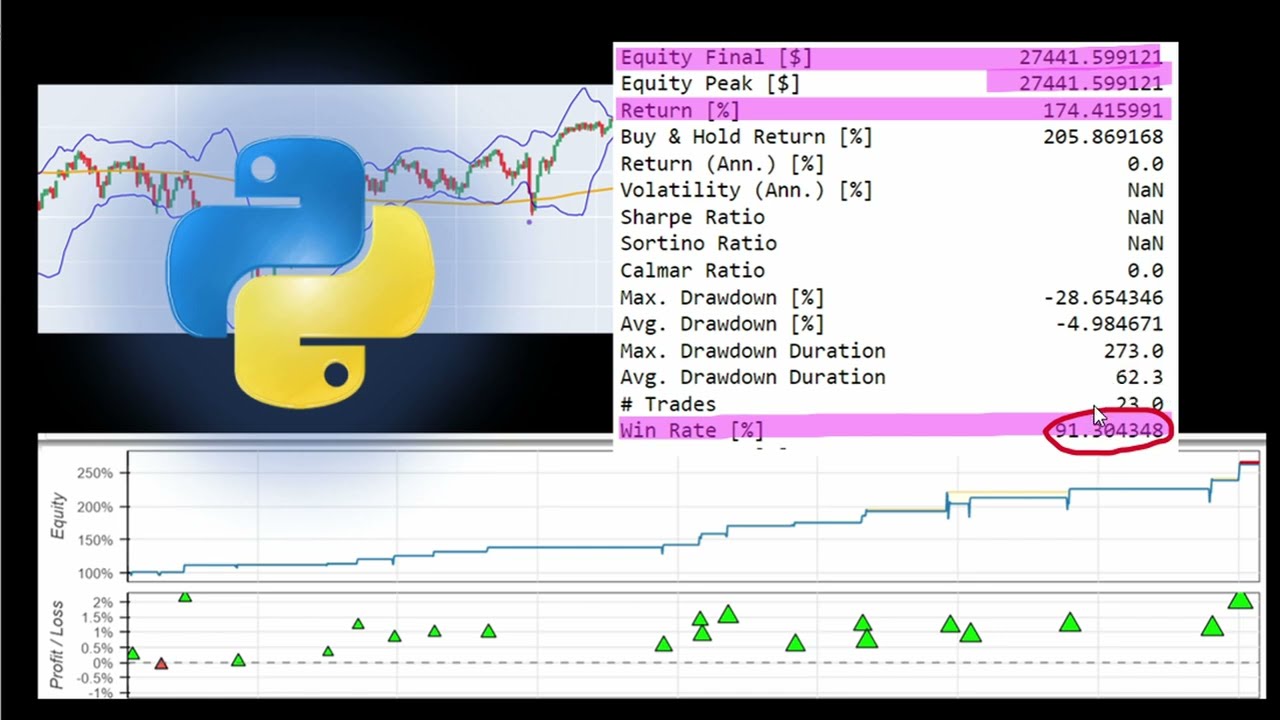
Task: Select the 'Avg. Drawdown [%]' label
Action: point(722,324)
